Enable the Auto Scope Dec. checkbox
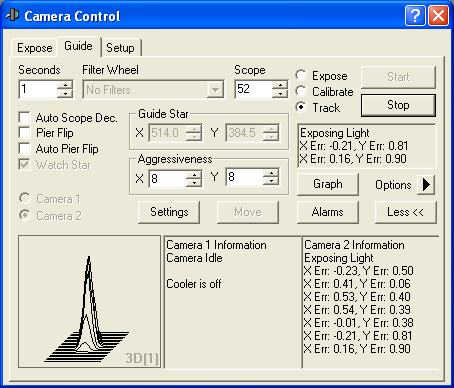The image size is (454, 388). click(x=25, y=118)
